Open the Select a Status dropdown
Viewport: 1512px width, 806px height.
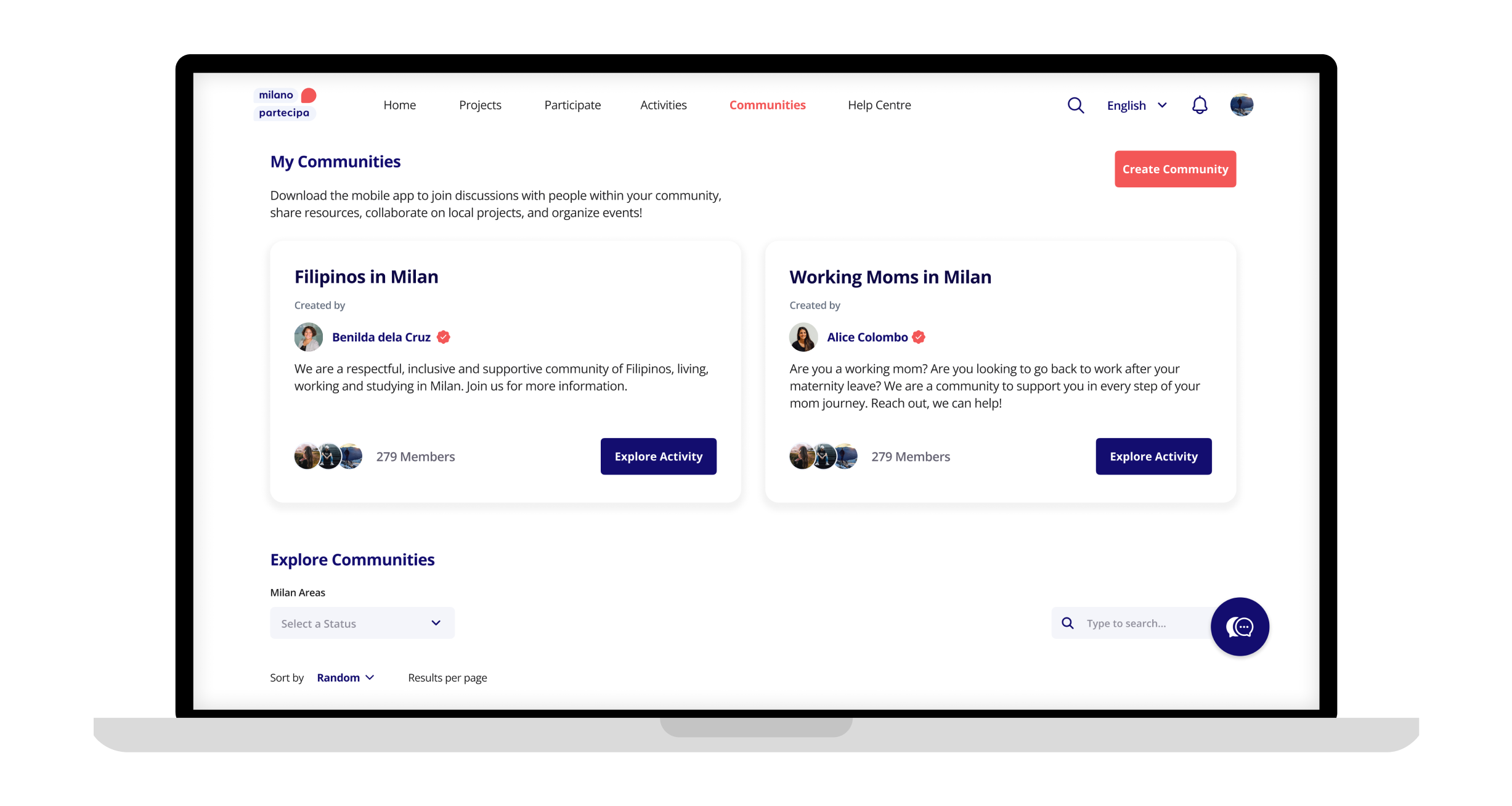(362, 623)
